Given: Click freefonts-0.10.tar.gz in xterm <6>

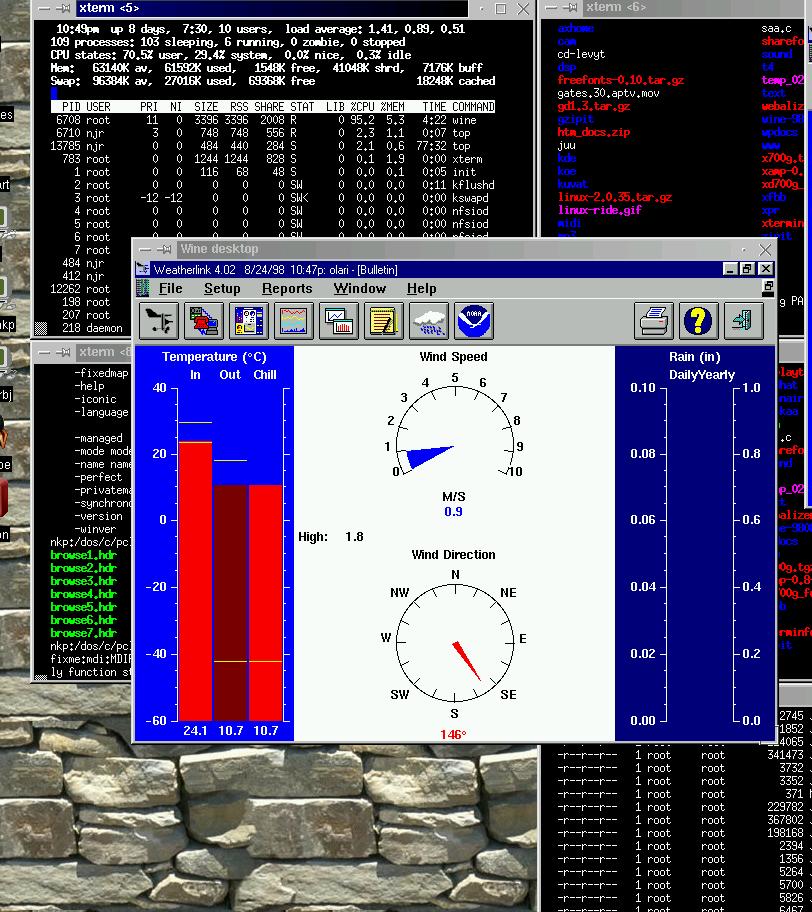Looking at the screenshot, I should [621, 80].
